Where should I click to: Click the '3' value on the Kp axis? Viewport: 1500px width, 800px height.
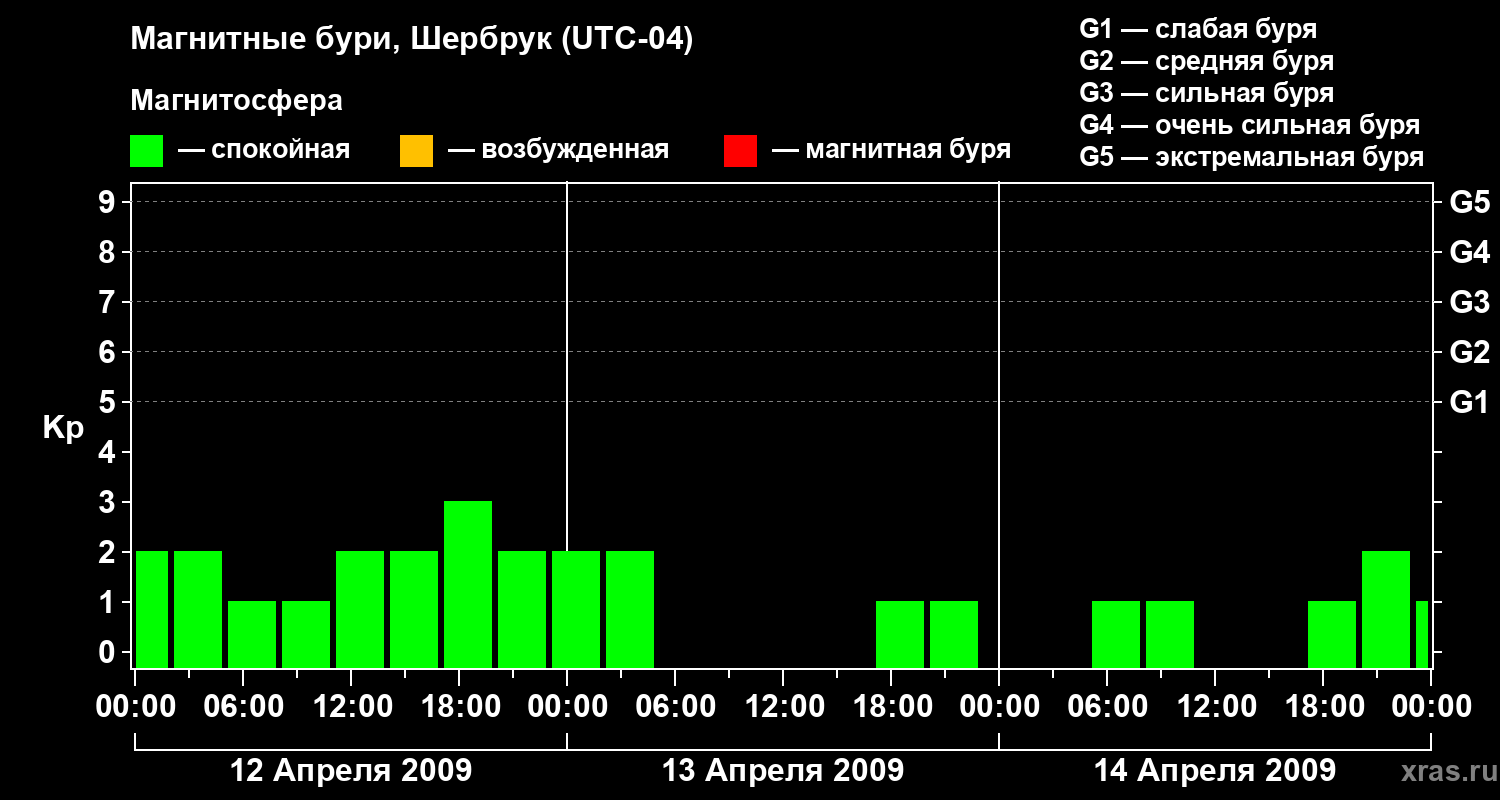click(x=109, y=502)
